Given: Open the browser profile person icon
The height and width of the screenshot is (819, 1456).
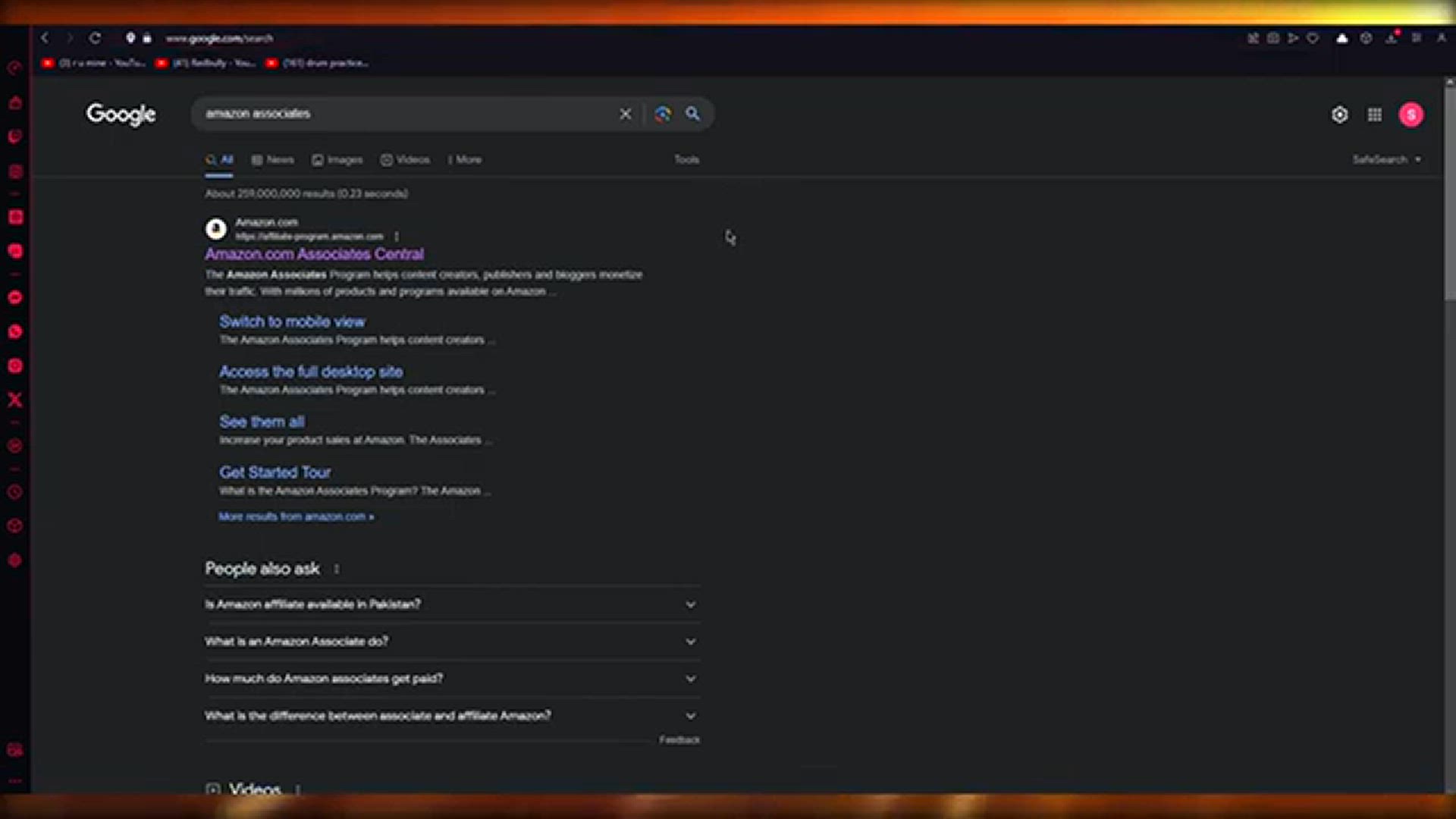Looking at the screenshot, I should coord(1441,38).
